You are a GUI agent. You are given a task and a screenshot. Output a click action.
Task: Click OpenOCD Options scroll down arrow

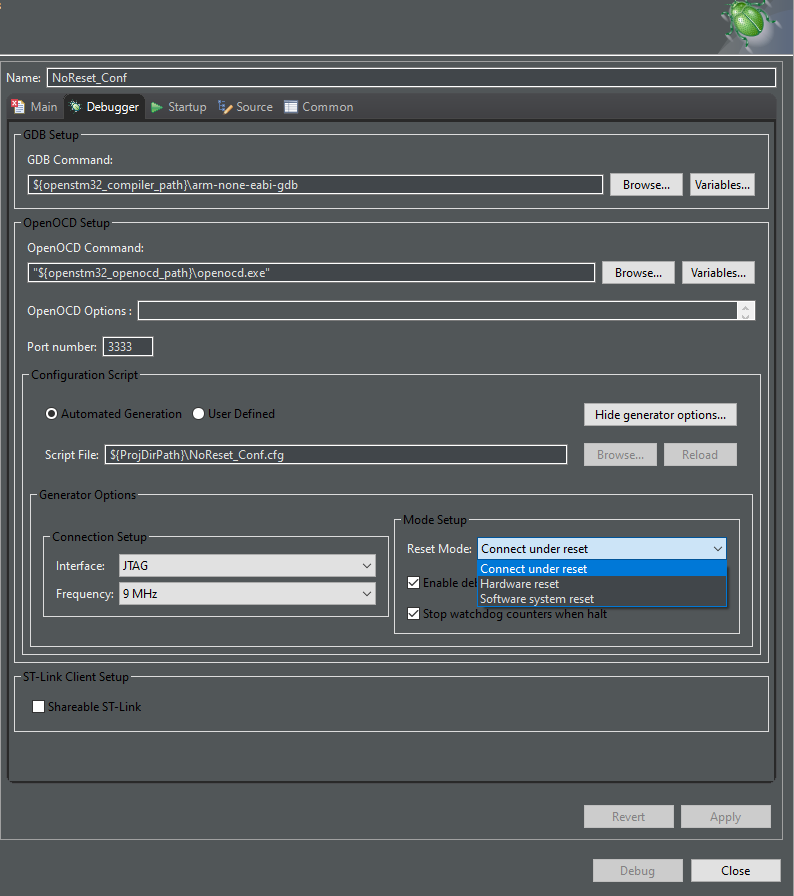pyautogui.click(x=745, y=315)
